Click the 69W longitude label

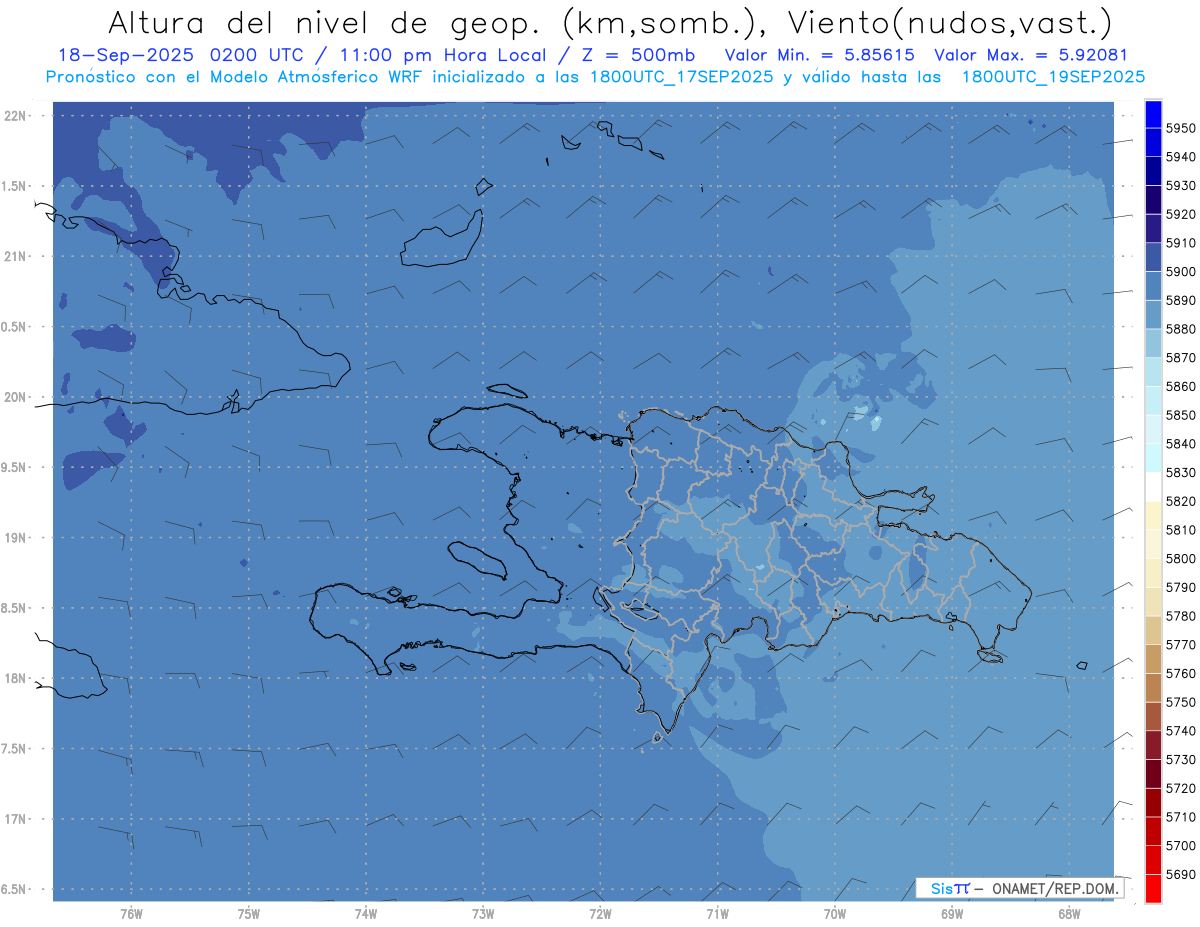pos(952,914)
